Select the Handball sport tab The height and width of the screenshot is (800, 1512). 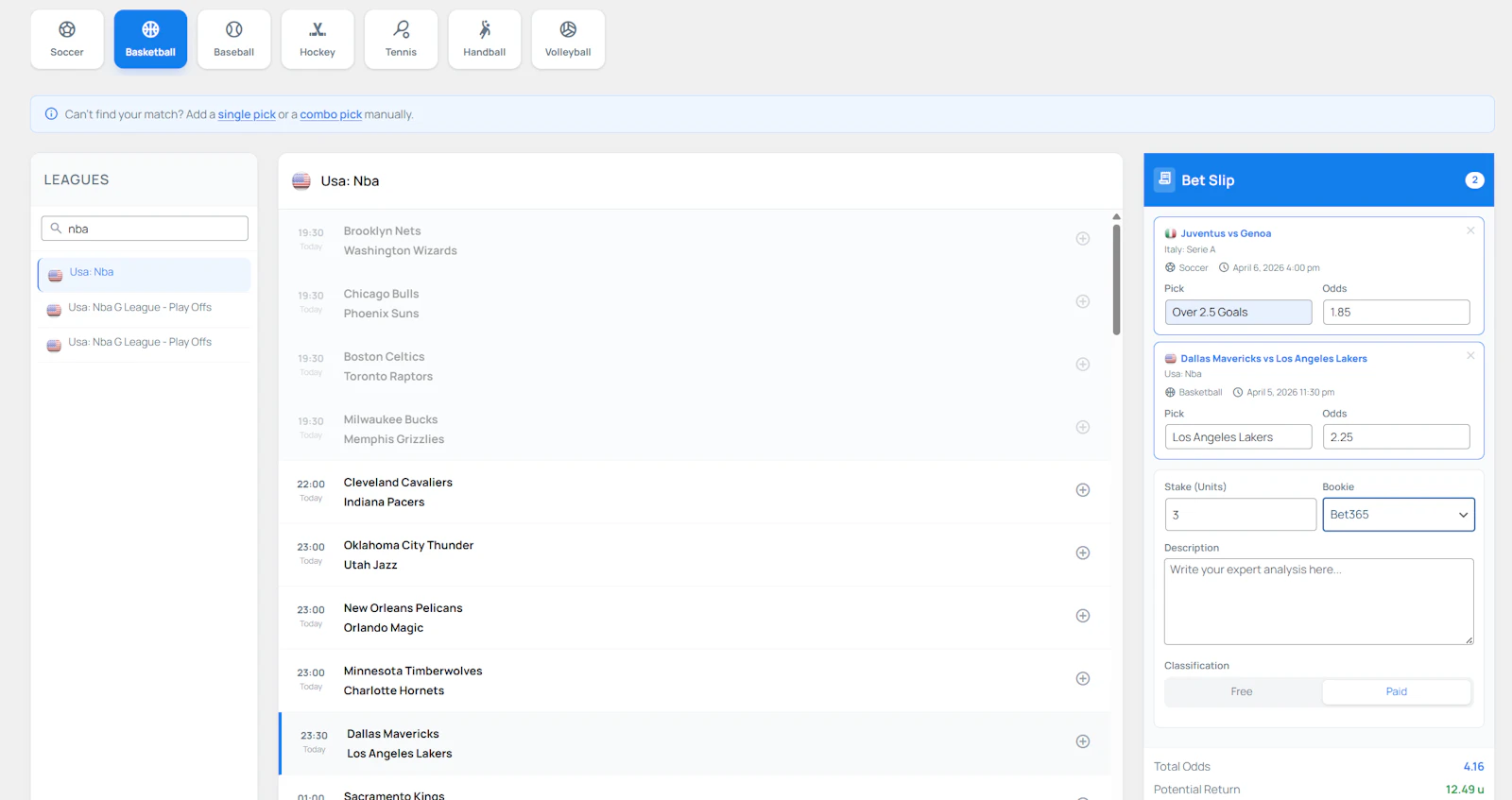pos(485,40)
